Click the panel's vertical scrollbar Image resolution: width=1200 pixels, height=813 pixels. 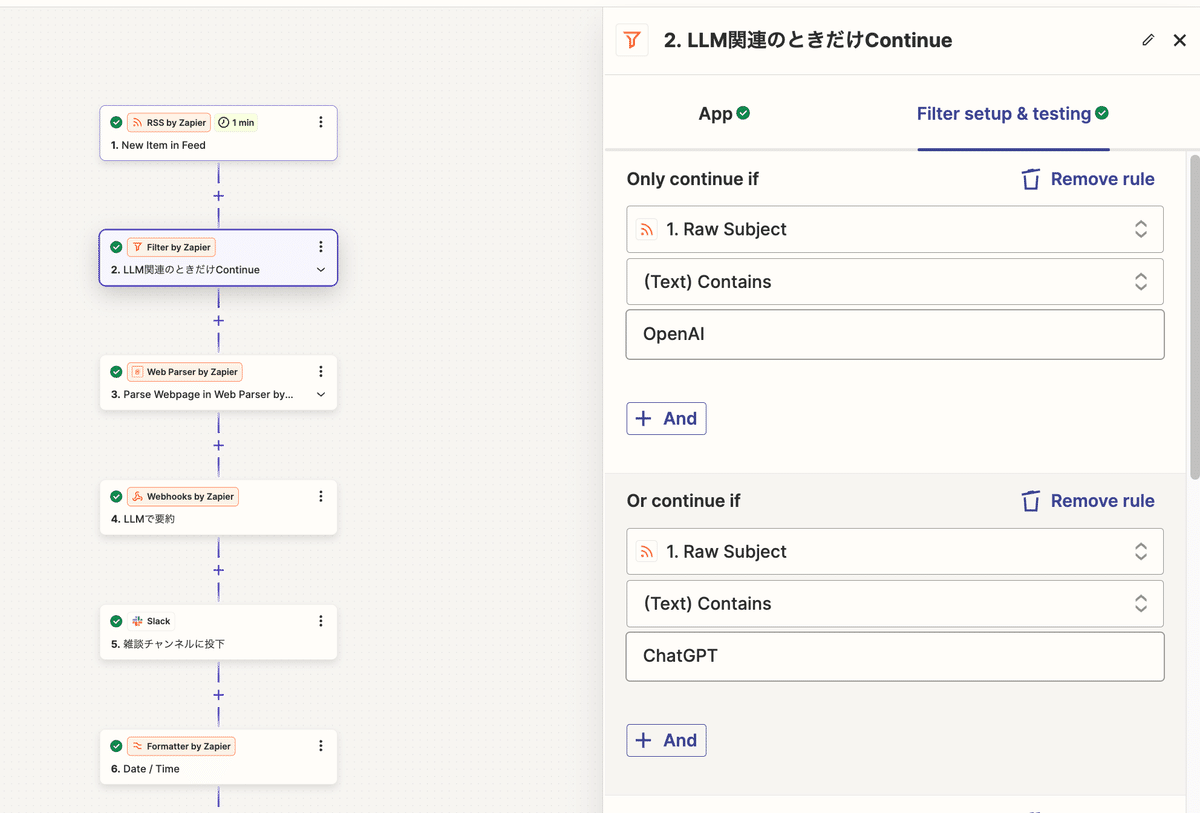coord(1193,316)
